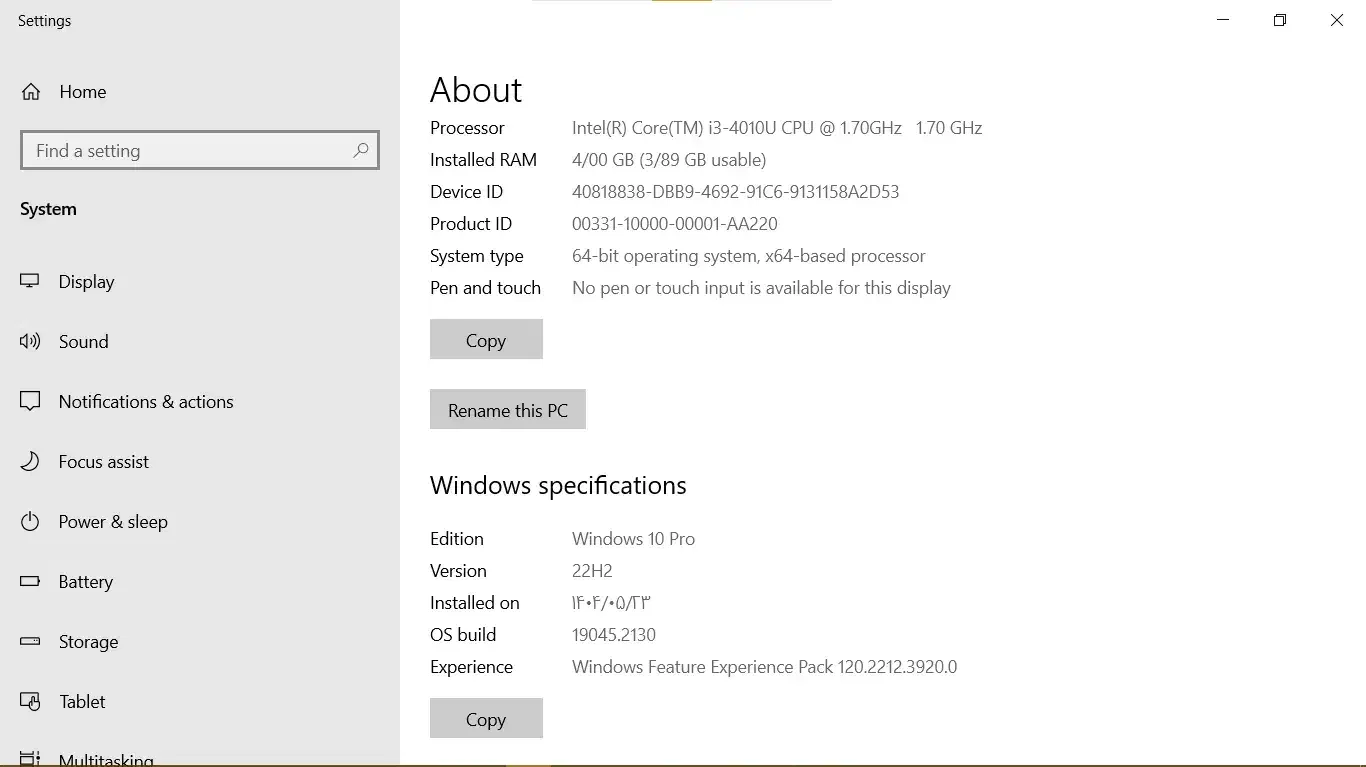This screenshot has width=1366, height=767.
Task: Copy the Windows specifications
Action: point(486,719)
